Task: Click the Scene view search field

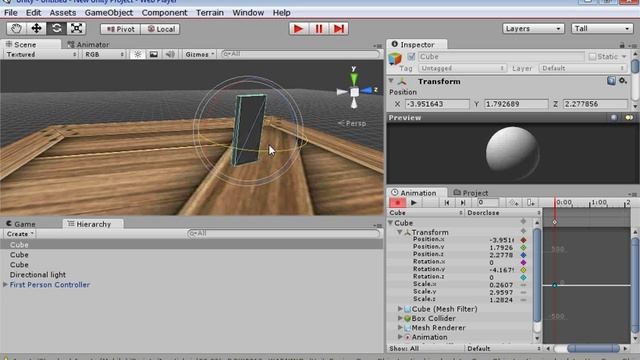Action: (300, 54)
